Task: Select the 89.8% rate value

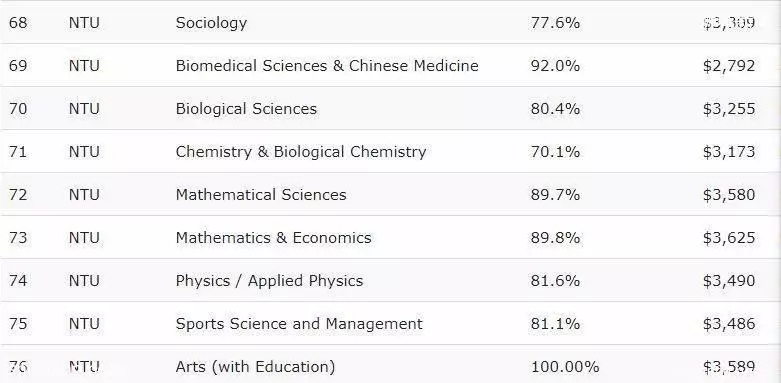Action: pyautogui.click(x=555, y=238)
